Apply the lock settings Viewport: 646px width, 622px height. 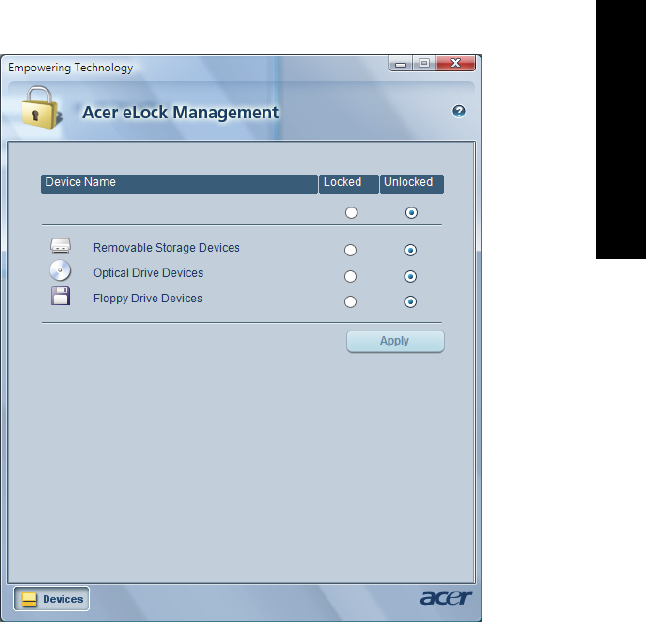pyautogui.click(x=395, y=341)
